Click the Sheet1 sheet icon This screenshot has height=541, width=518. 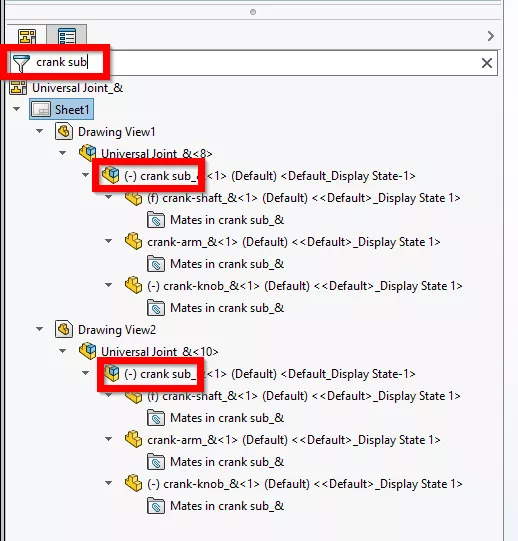[x=41, y=110]
